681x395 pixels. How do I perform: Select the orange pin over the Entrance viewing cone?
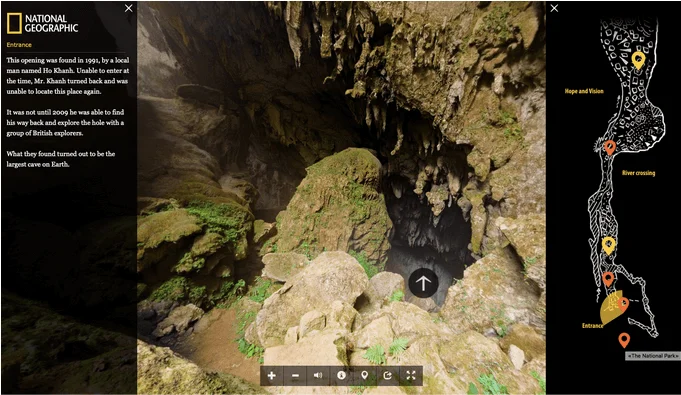point(623,305)
